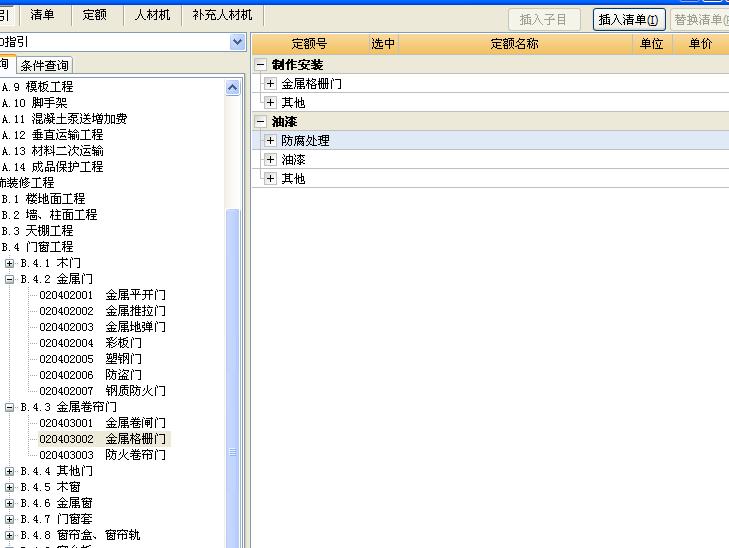The height and width of the screenshot is (548, 729).
Task: Collapse tree node B.4.3 金属卷帘门
Action: tap(9, 408)
